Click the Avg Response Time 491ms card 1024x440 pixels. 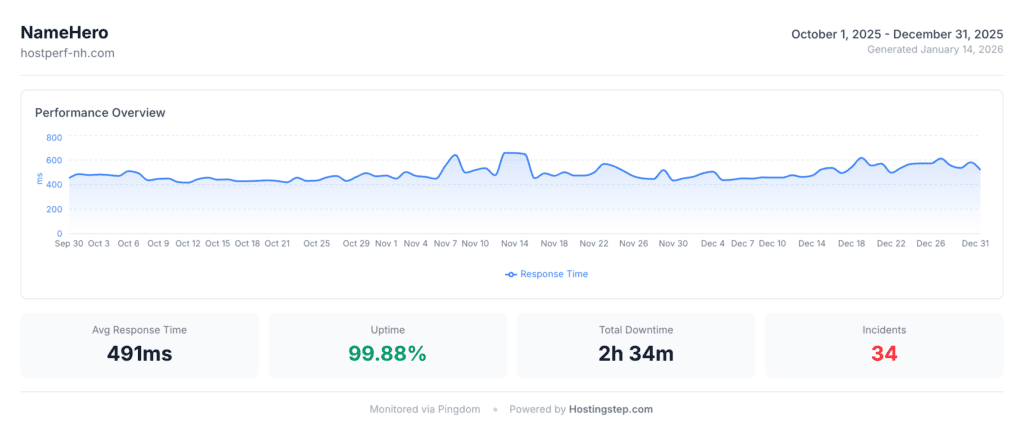point(139,345)
